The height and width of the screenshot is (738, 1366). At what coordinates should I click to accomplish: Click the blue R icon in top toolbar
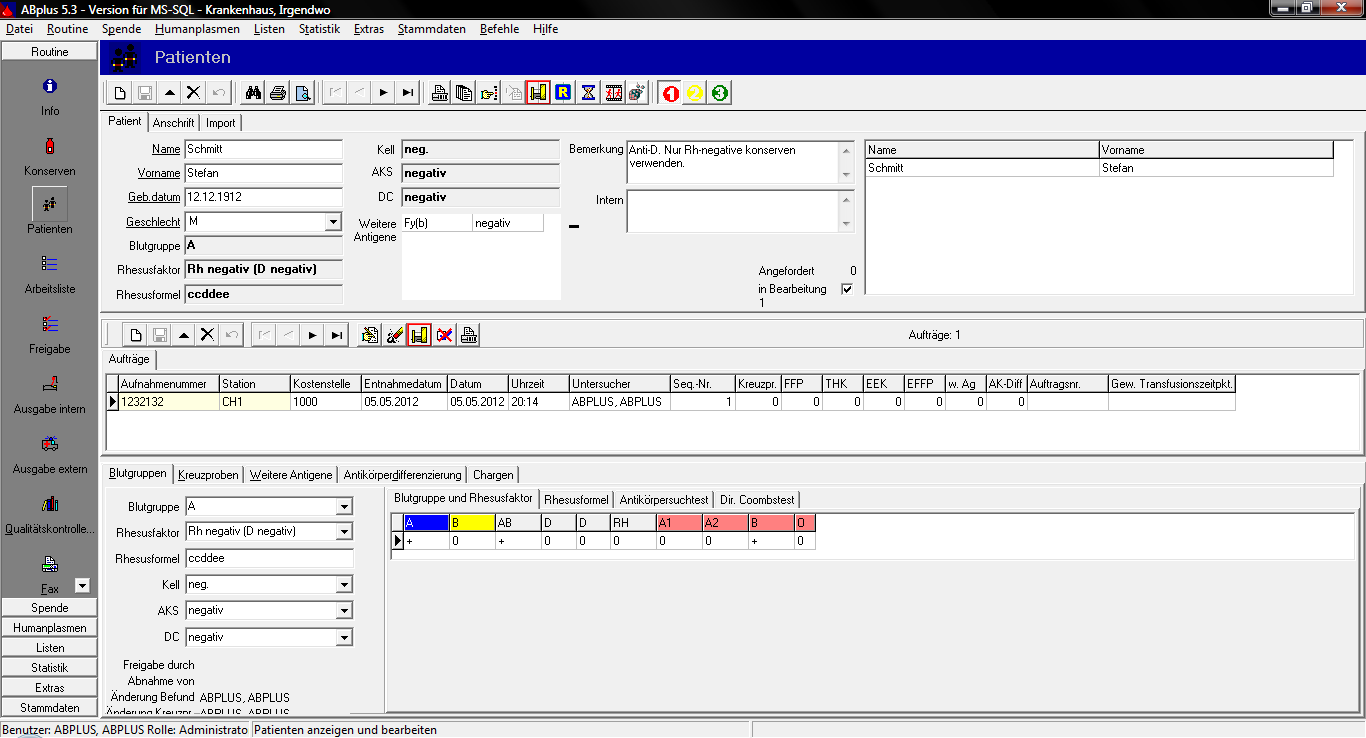point(563,93)
